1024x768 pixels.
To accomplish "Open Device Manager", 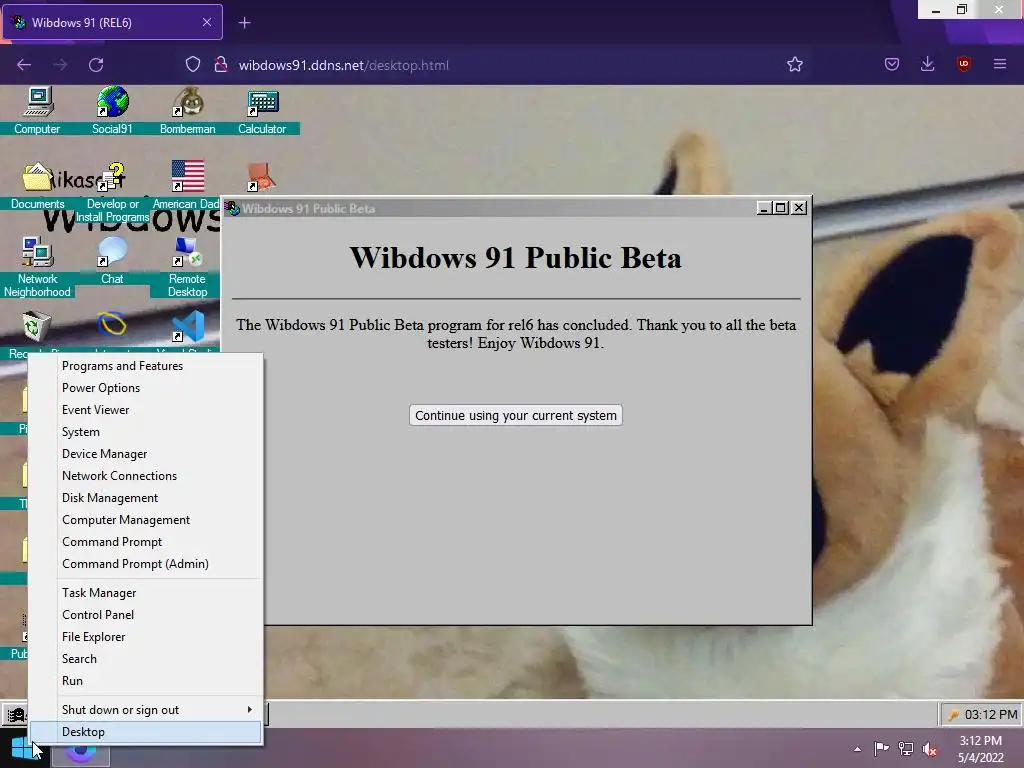I will point(145,454).
